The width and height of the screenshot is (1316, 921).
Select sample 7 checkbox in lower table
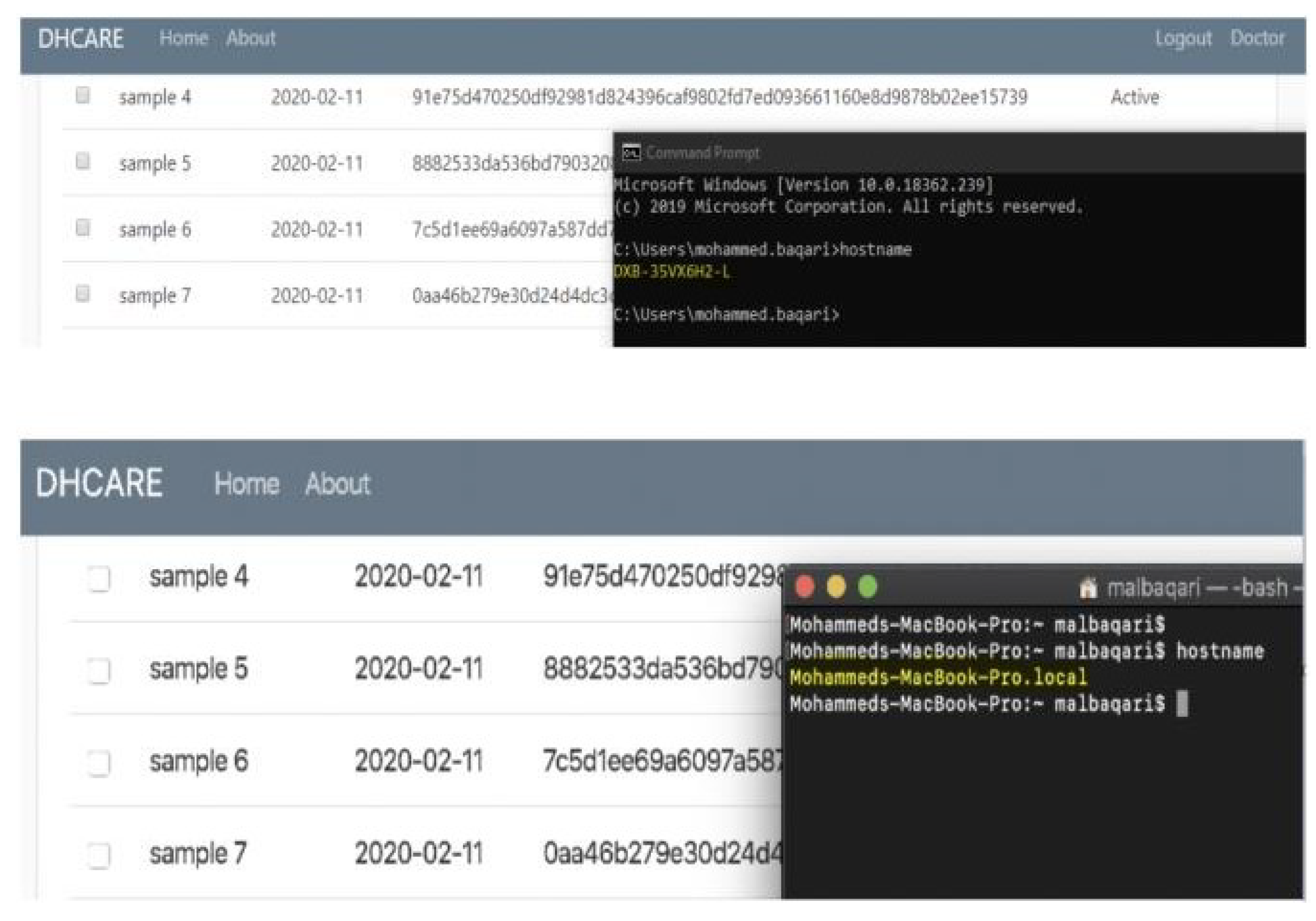coord(99,856)
